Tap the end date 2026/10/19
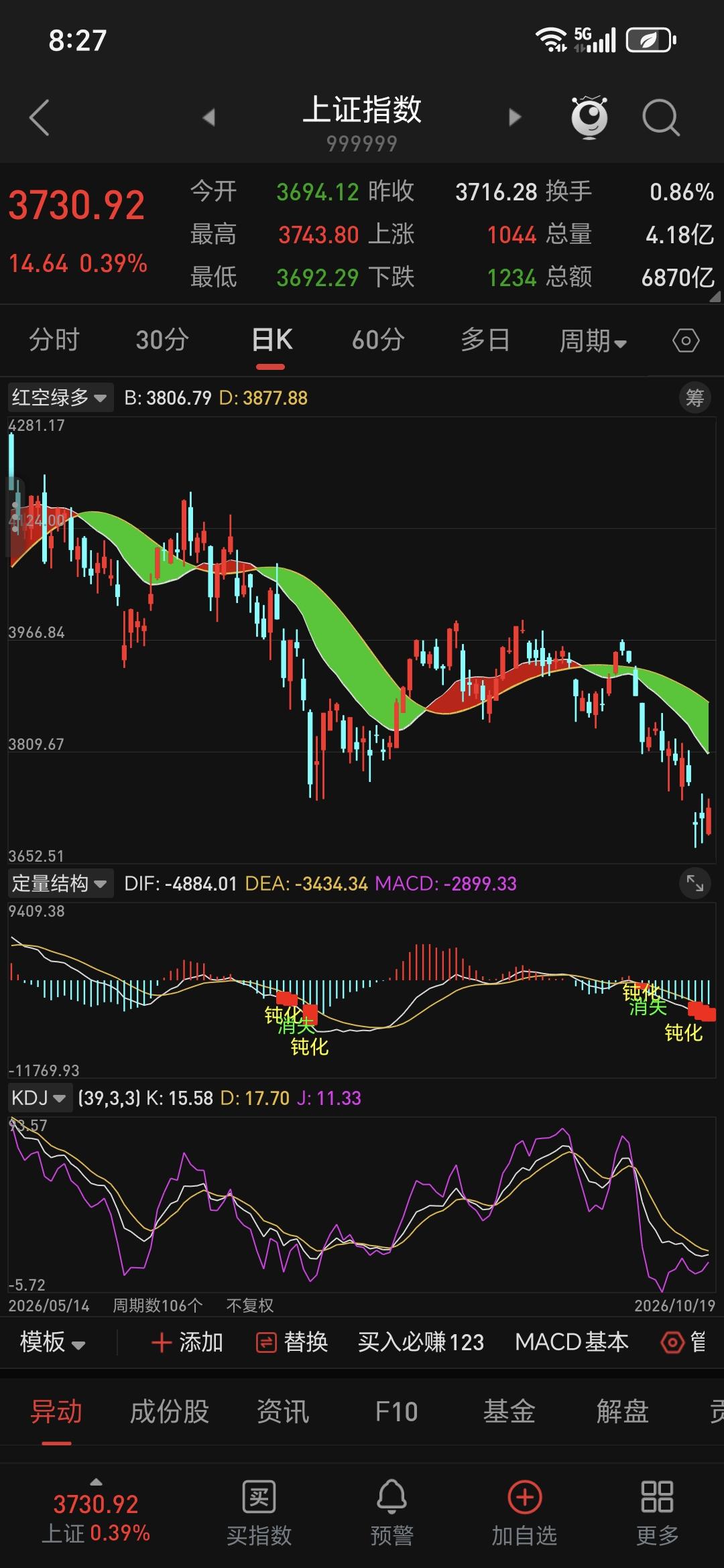 (x=675, y=1305)
